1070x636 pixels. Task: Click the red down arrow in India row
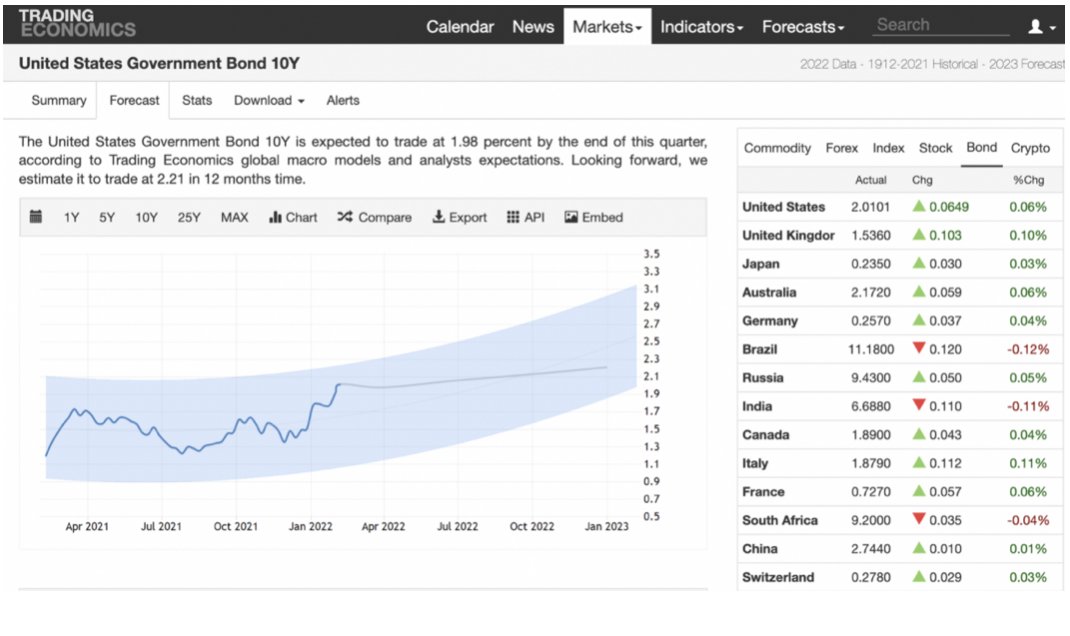coord(919,405)
